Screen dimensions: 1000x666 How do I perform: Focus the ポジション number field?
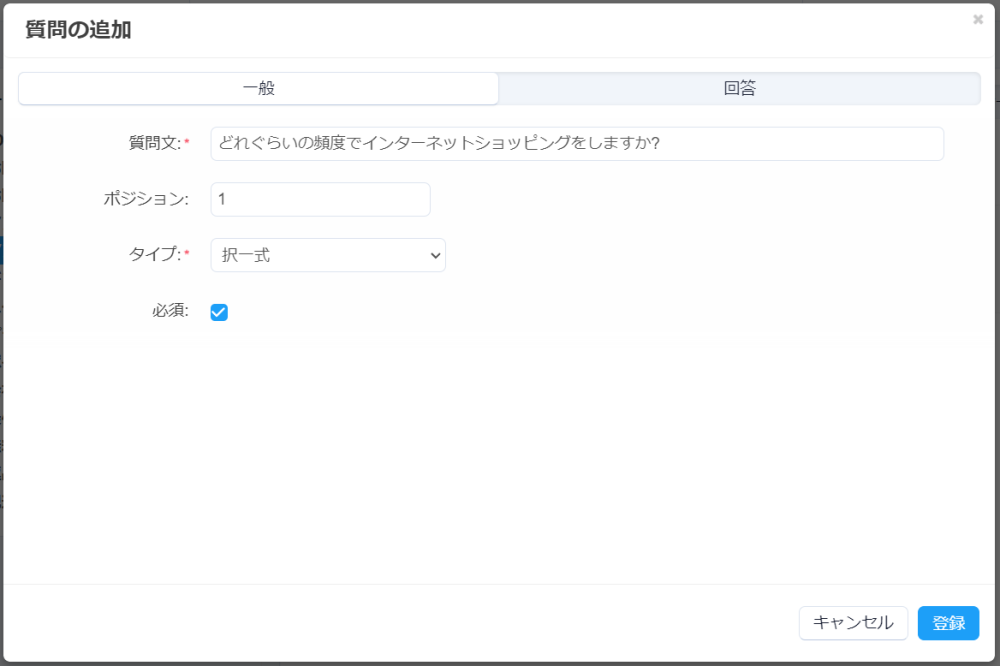pos(320,199)
